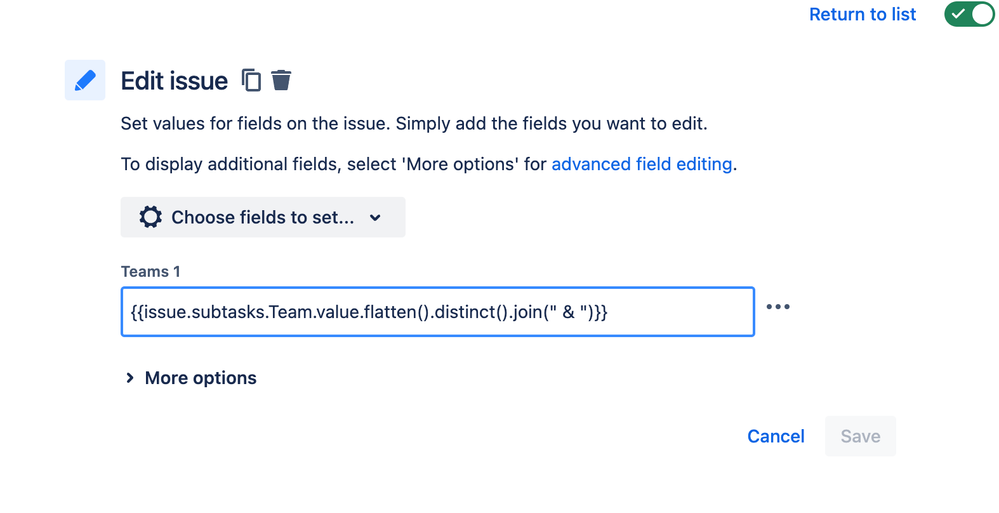
Task: Click the Edit issue heading
Action: [175, 81]
